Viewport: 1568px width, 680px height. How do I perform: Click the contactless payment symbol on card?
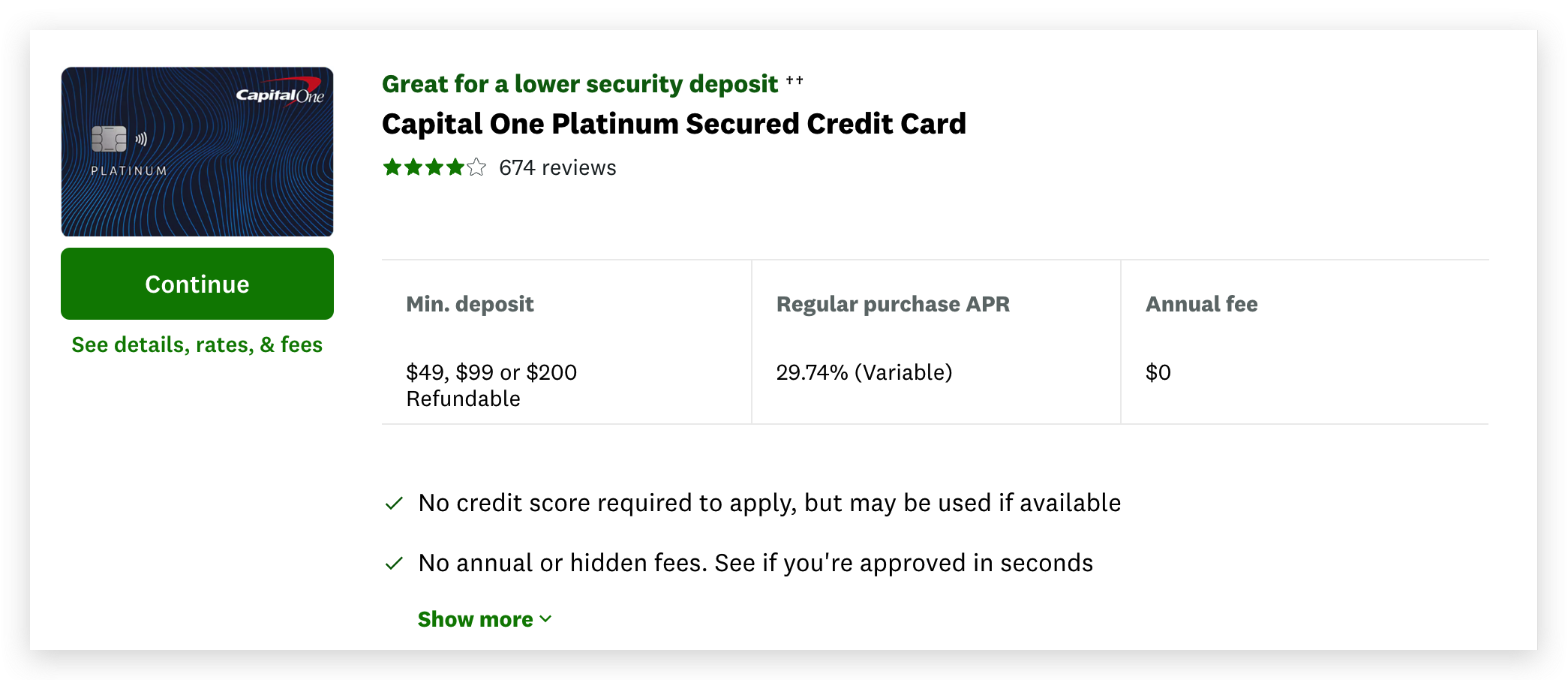click(x=141, y=139)
